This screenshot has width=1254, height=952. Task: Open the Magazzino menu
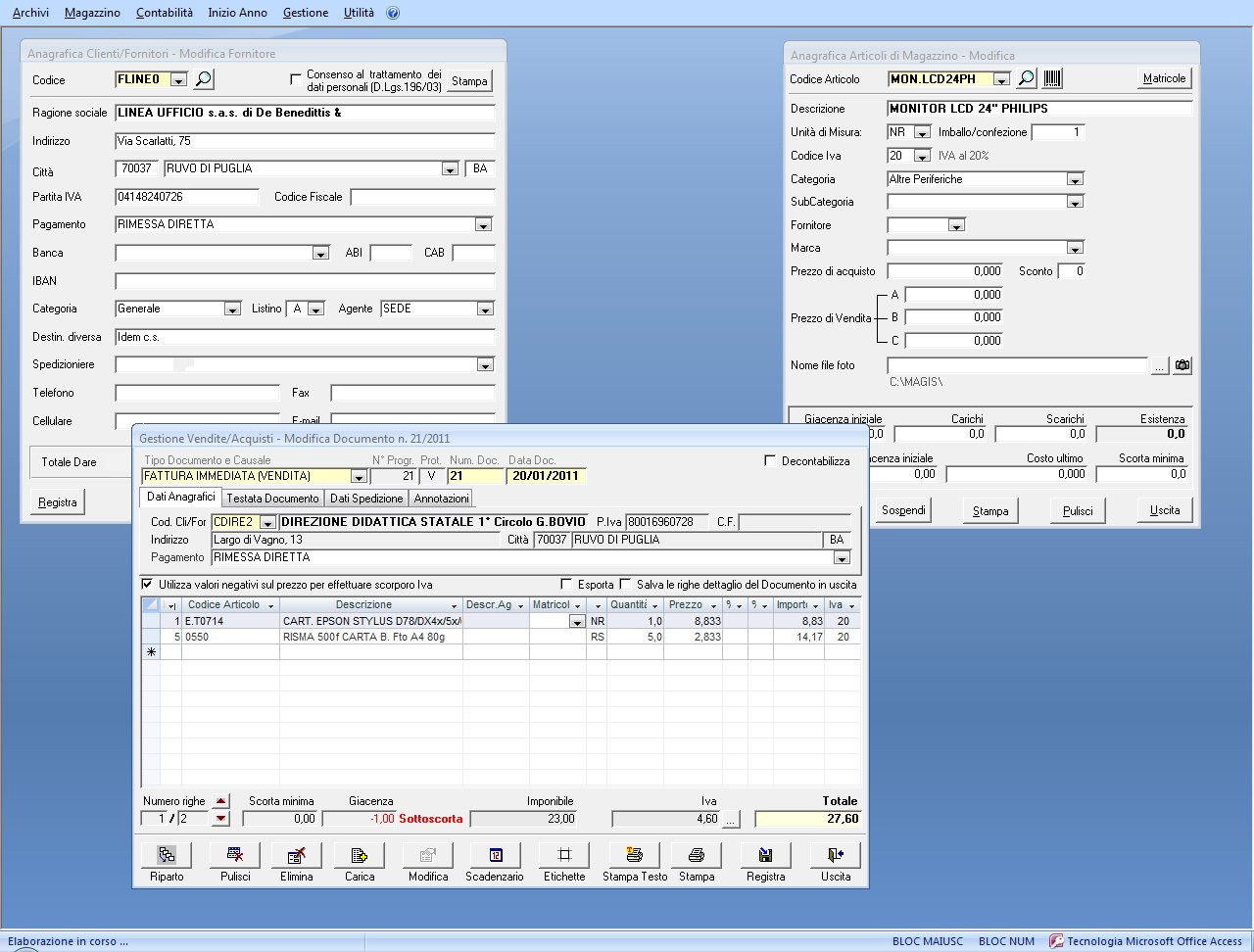pos(92,13)
